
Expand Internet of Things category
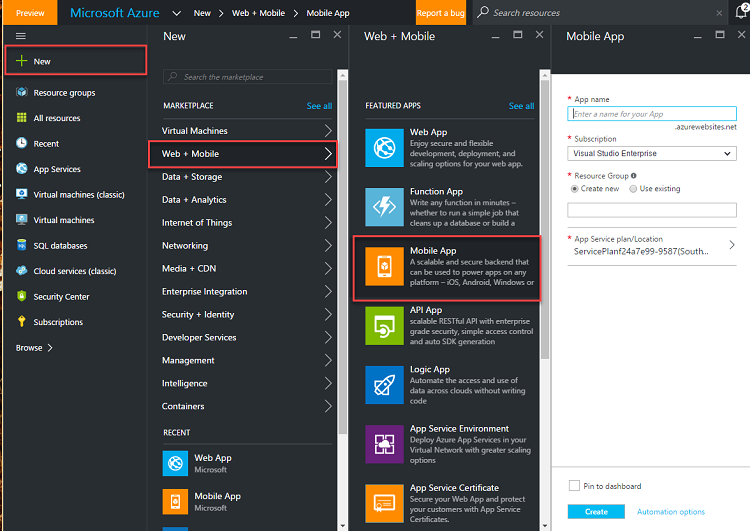[x=247, y=222]
